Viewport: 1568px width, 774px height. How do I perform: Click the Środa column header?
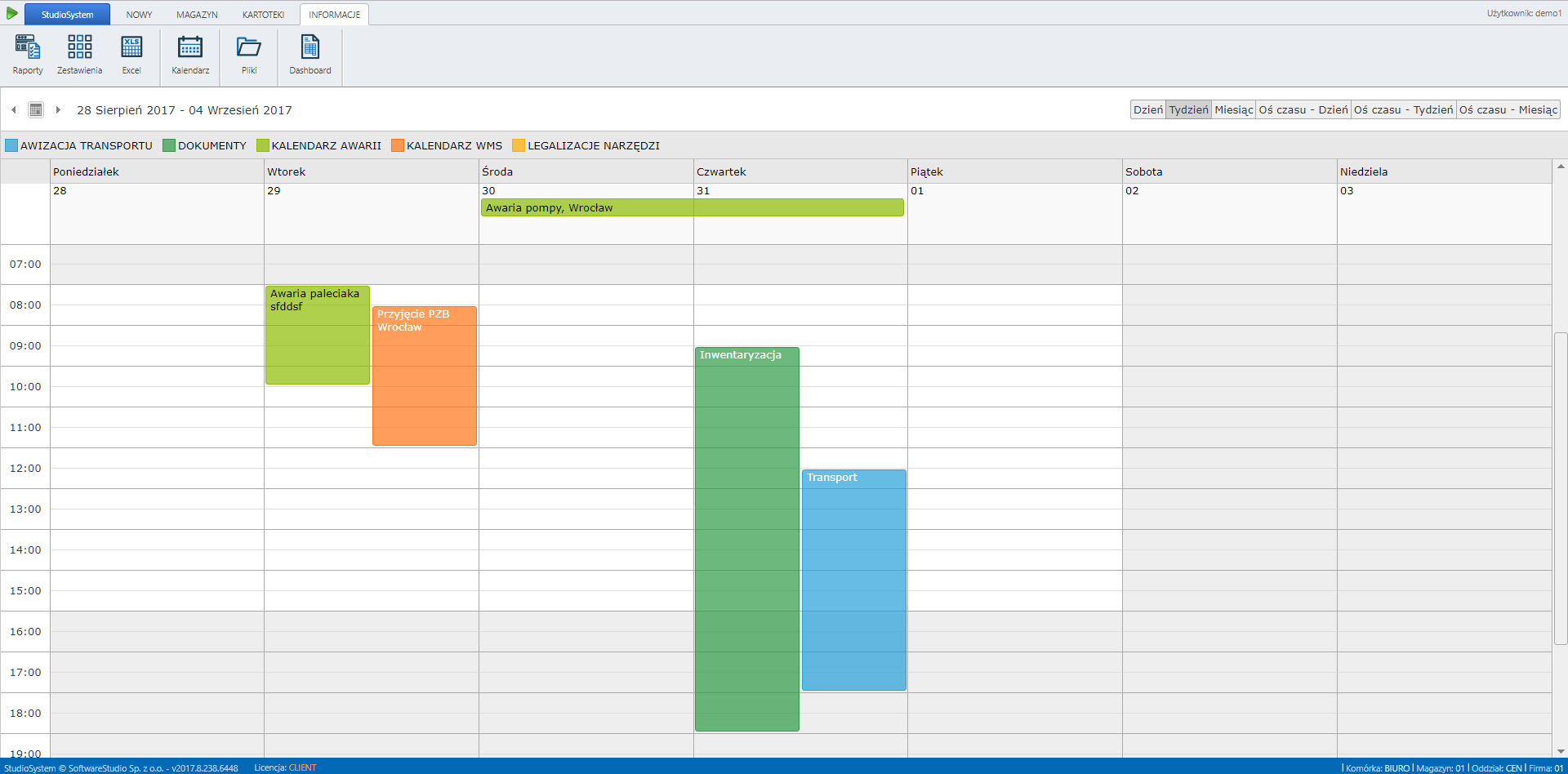coord(586,171)
